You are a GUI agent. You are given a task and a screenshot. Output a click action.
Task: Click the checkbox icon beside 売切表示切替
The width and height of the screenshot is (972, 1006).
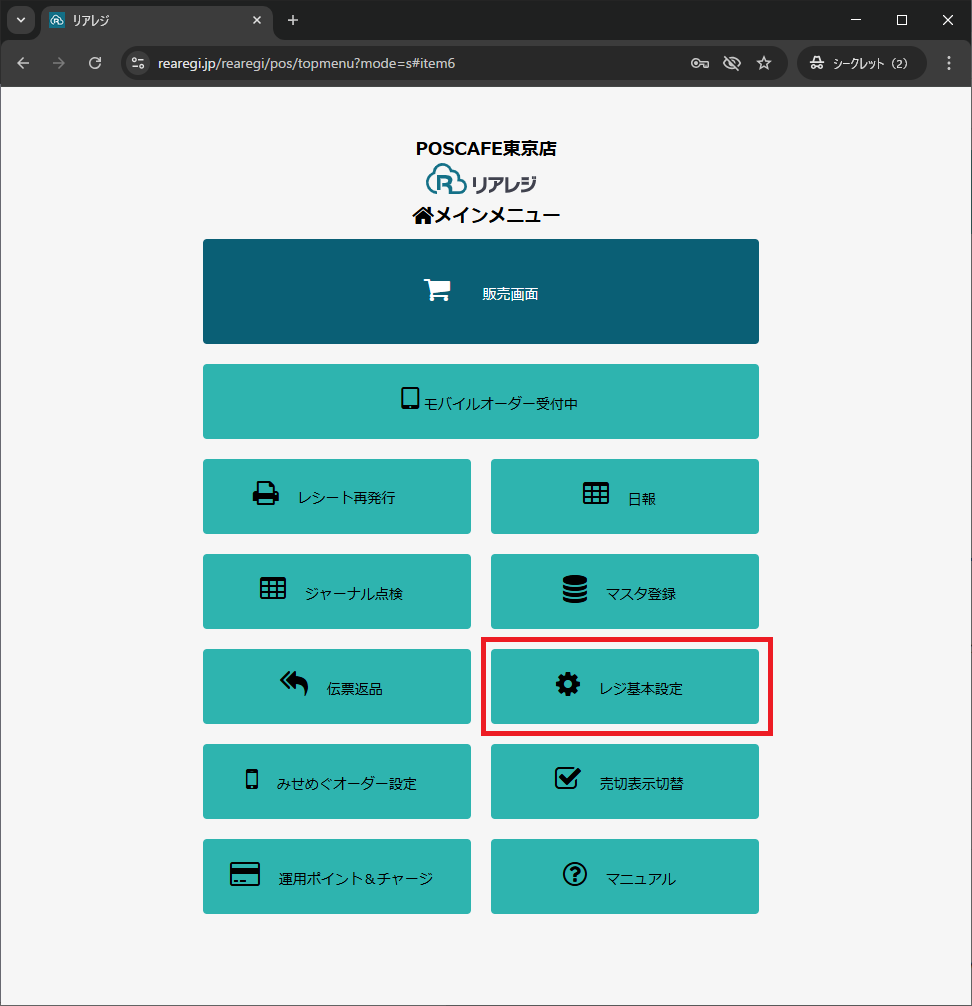click(568, 778)
